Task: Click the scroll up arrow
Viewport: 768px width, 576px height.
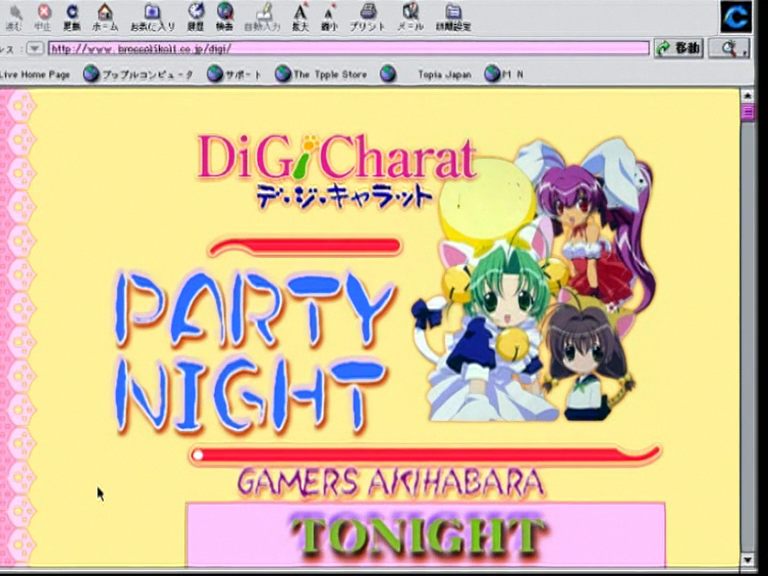Action: tap(747, 95)
